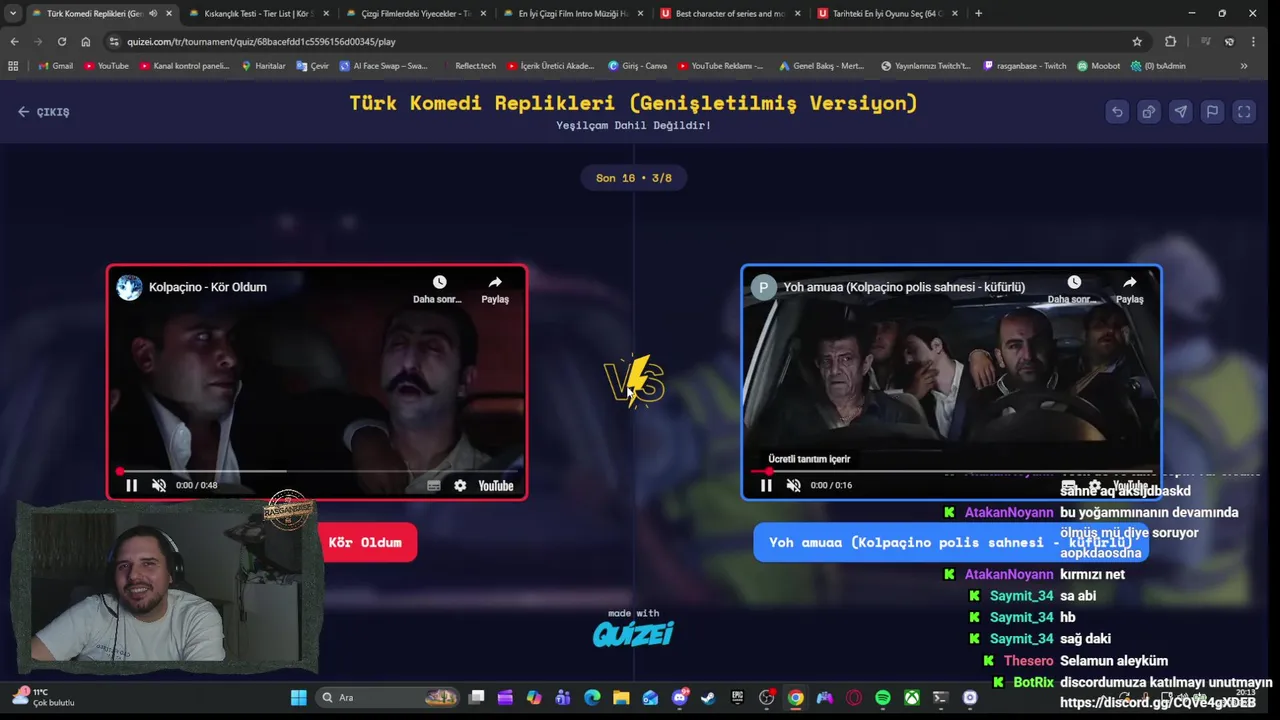Vote for the red Kör Oldum button

365,542
